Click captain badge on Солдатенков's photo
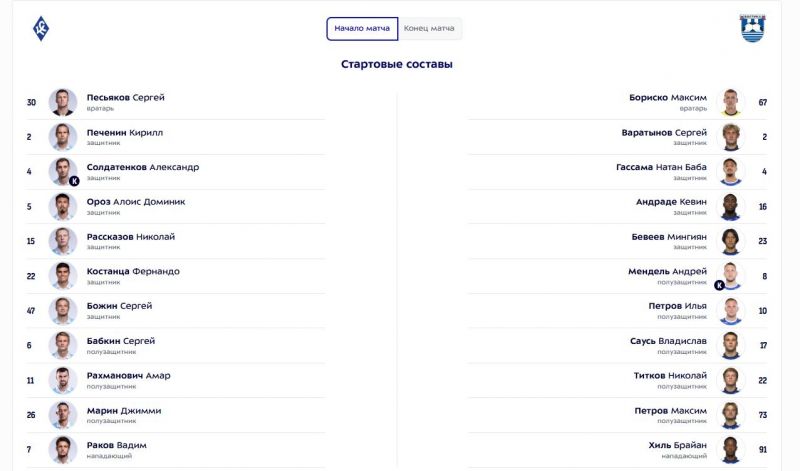Image resolution: width=800 pixels, height=471 pixels. pos(74,181)
